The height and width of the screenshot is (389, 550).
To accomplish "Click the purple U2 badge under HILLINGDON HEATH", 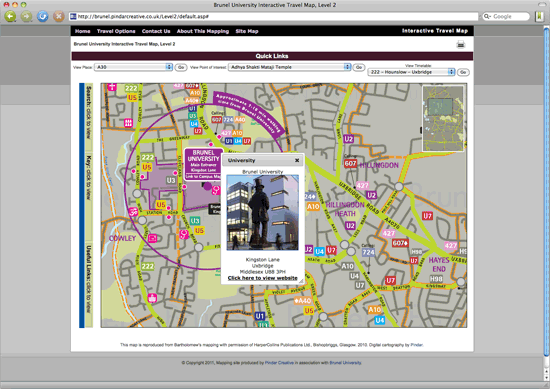I will pyautogui.click(x=350, y=226).
